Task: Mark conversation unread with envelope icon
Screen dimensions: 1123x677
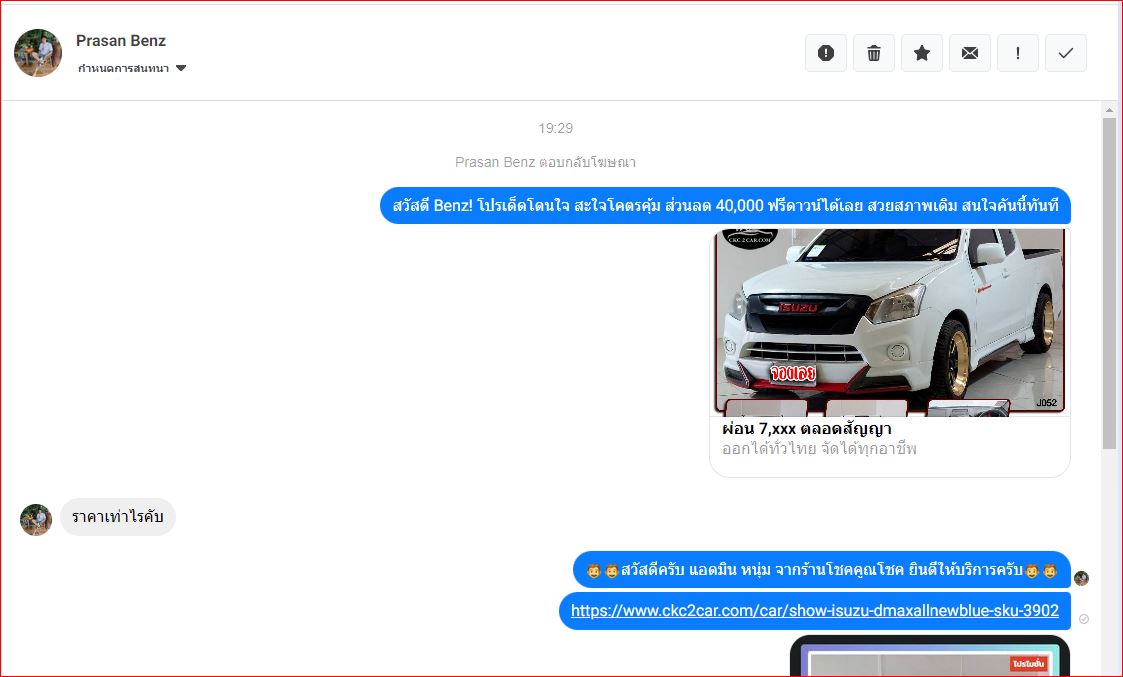Action: [x=970, y=53]
